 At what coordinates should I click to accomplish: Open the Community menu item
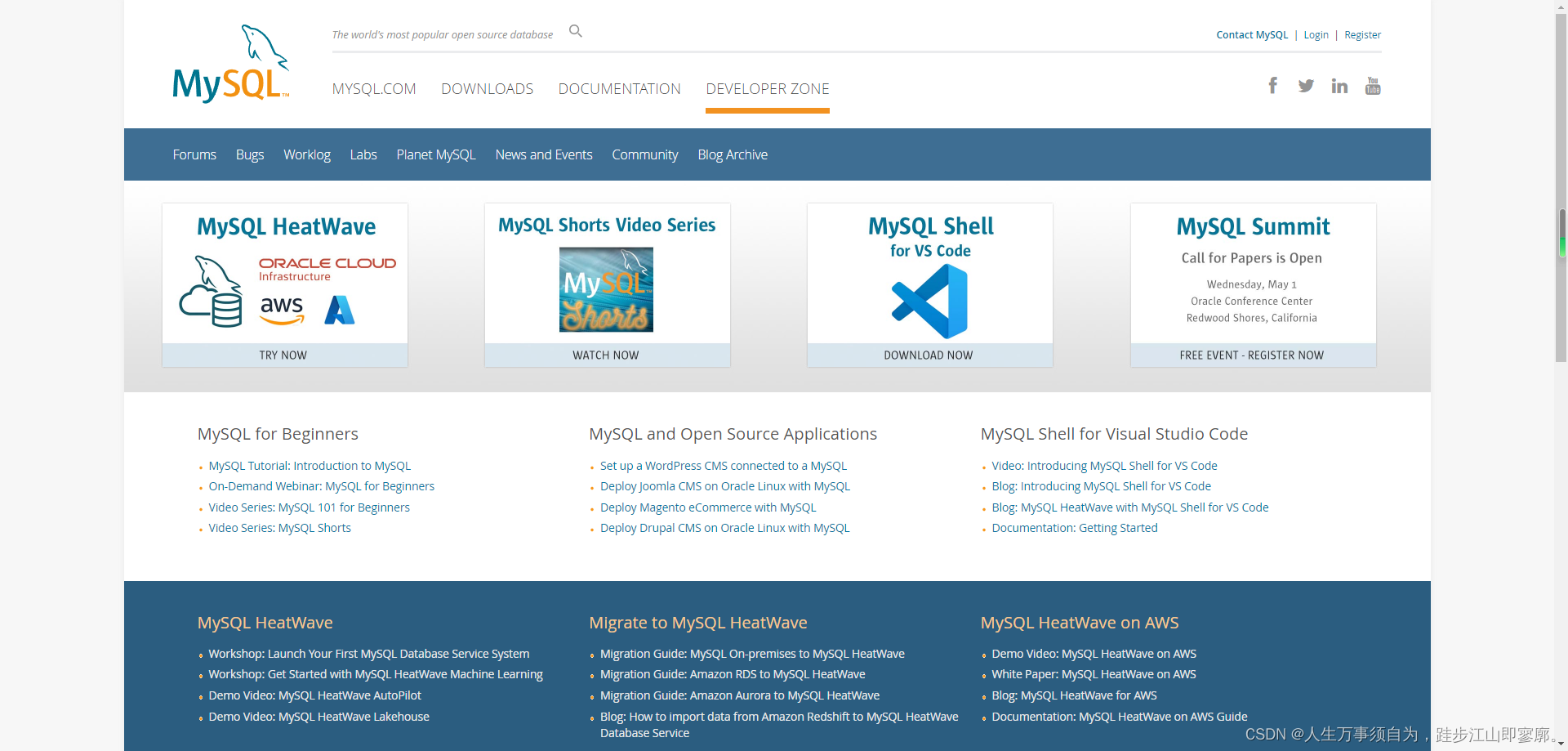pos(645,154)
